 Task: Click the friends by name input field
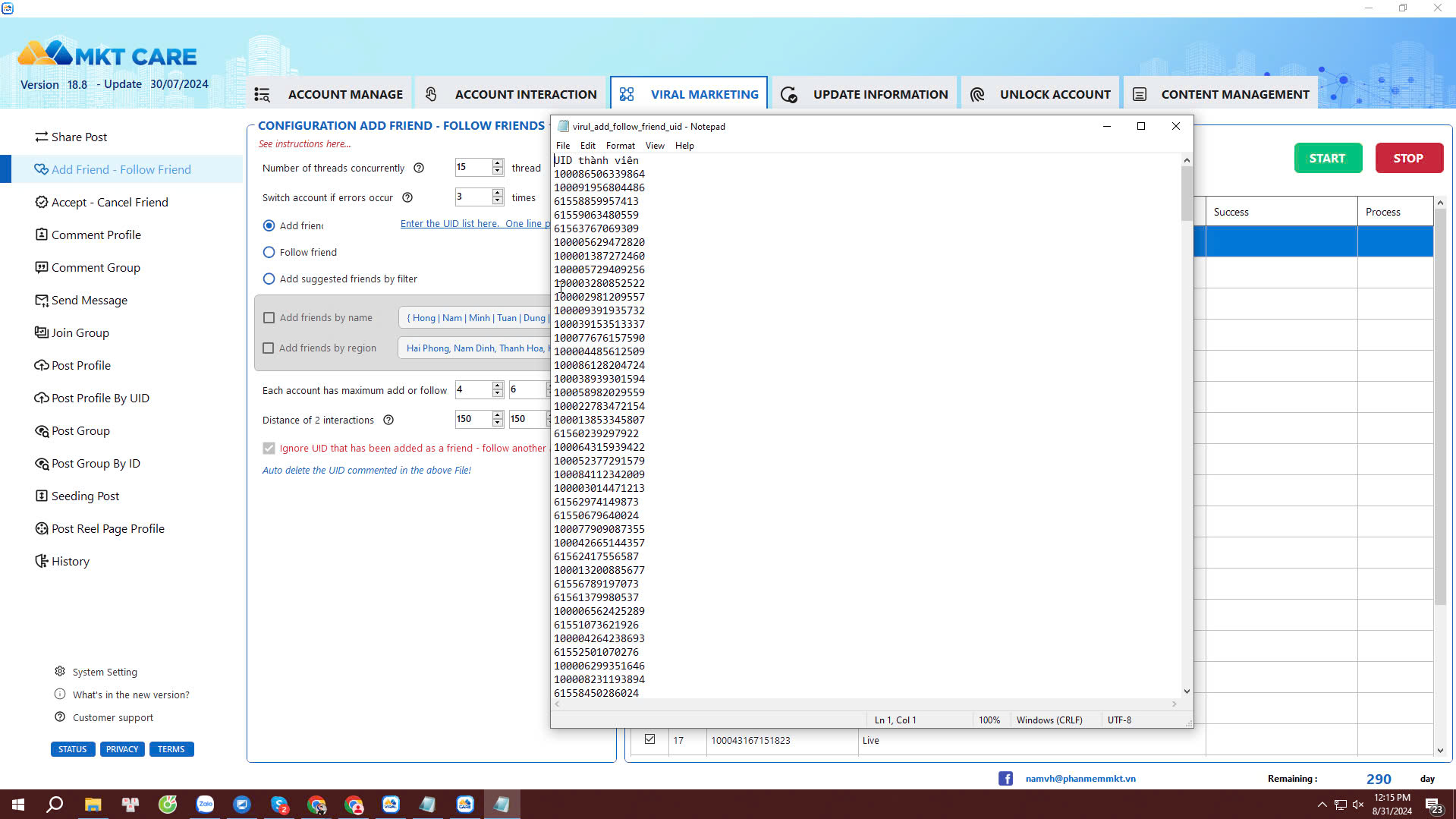tap(475, 317)
